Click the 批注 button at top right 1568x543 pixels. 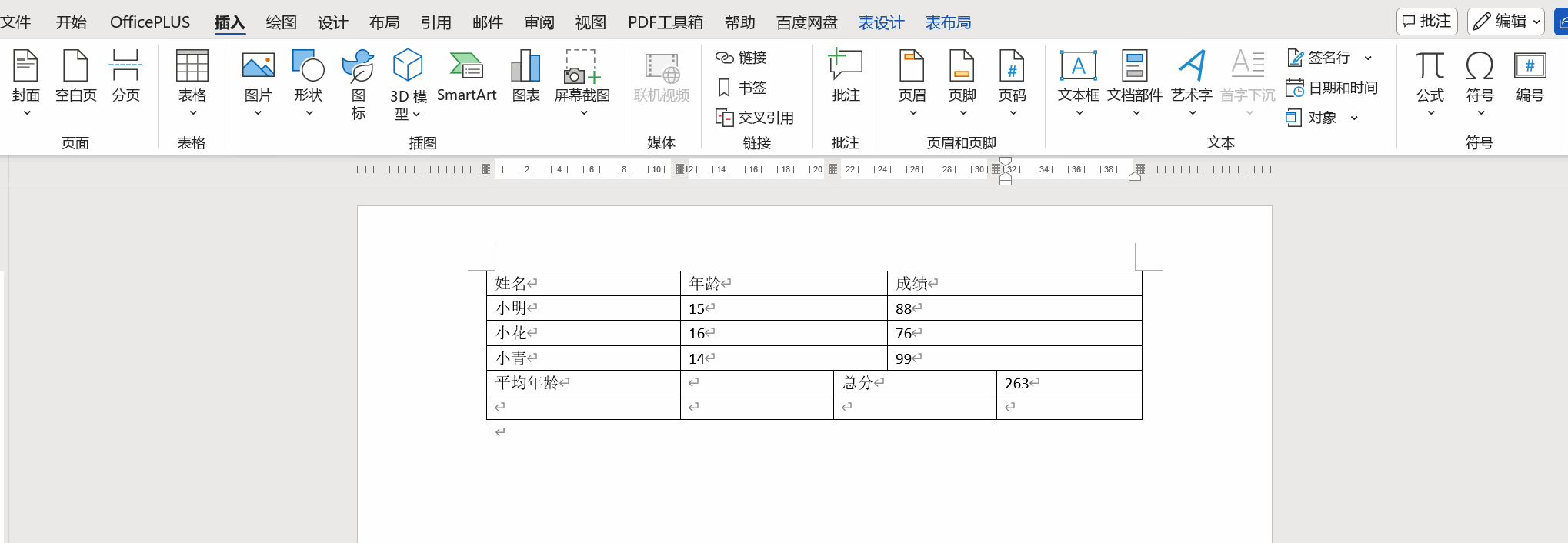(x=1427, y=22)
